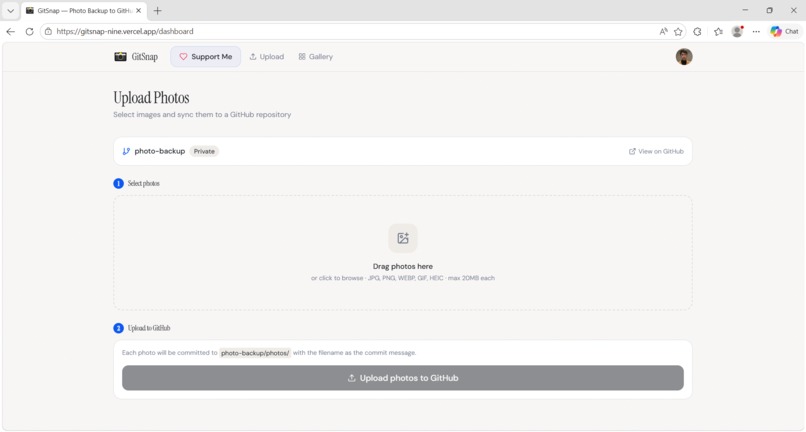View site information lock icon
The width and height of the screenshot is (806, 432).
click(48, 31)
